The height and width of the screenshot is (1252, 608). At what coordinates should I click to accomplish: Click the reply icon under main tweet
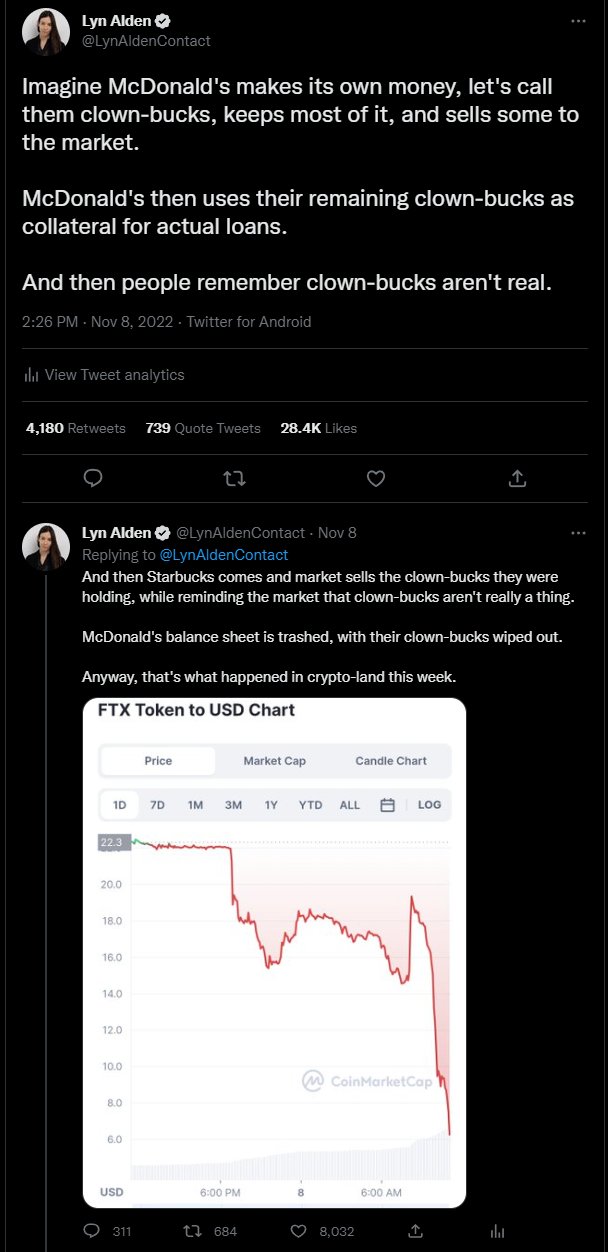click(93, 479)
